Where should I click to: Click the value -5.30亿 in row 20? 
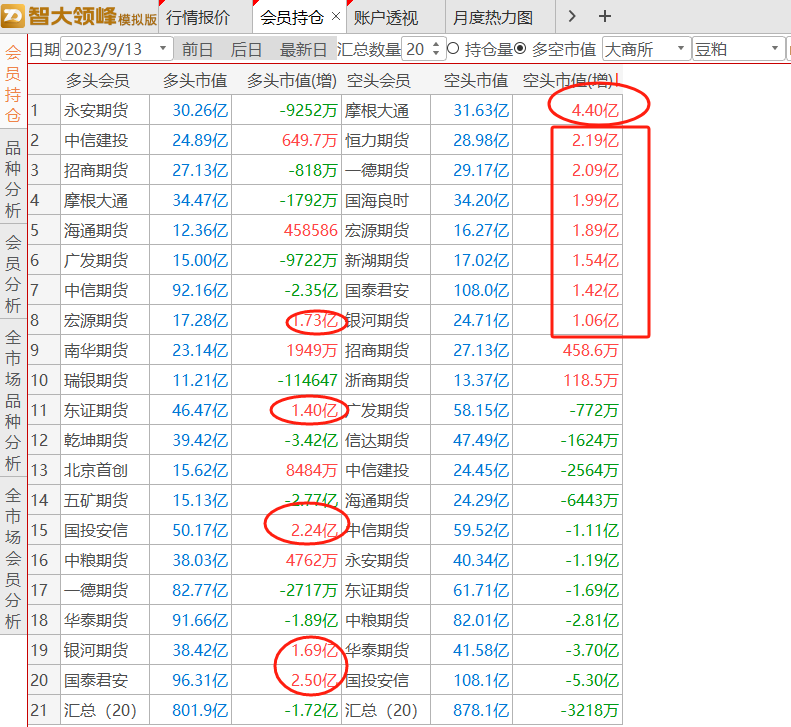pos(592,680)
